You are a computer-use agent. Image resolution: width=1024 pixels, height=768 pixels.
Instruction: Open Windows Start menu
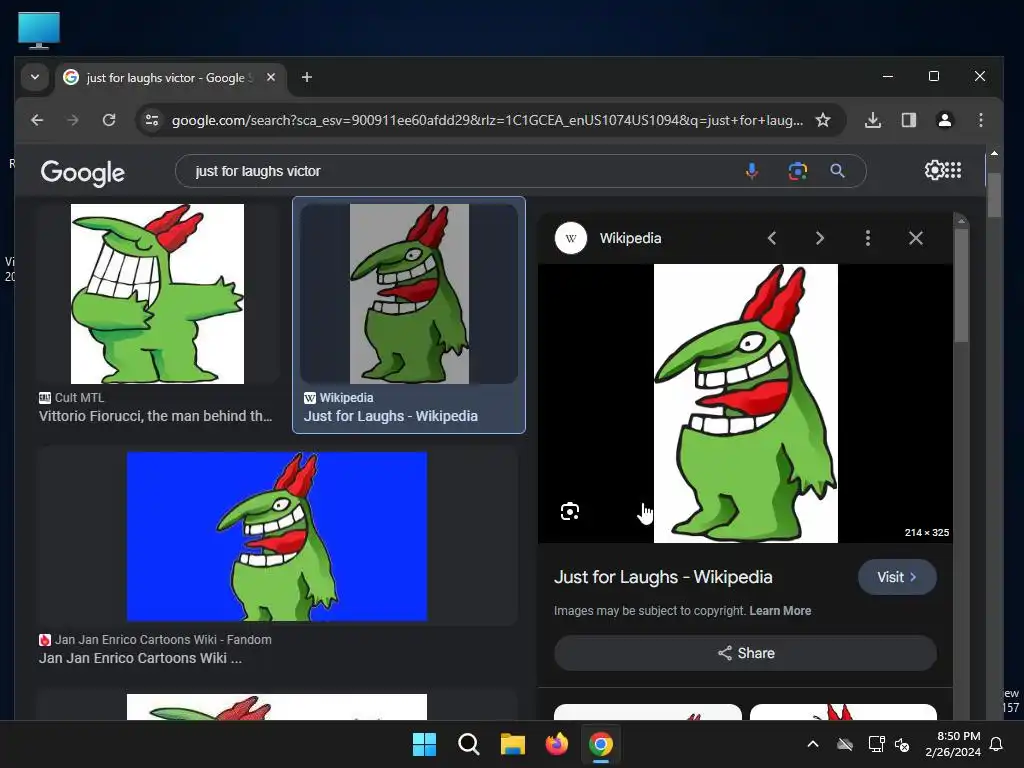424,744
